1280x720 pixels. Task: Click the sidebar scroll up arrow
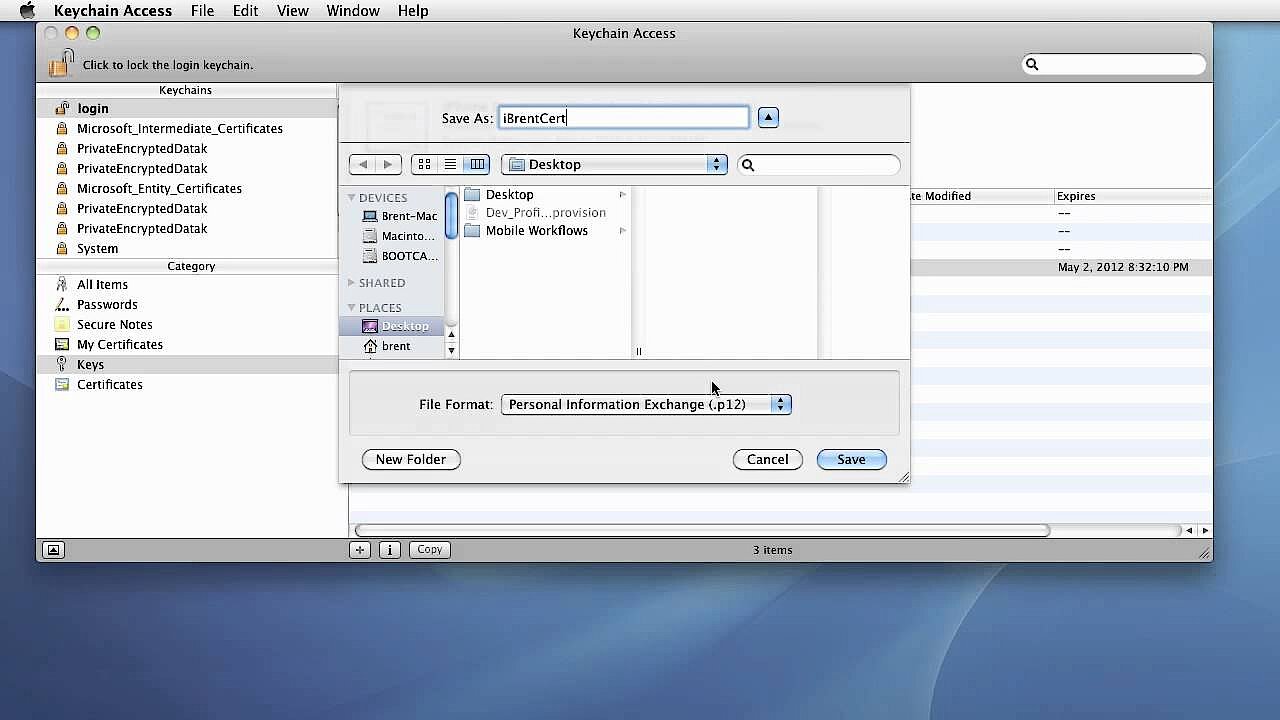(451, 335)
